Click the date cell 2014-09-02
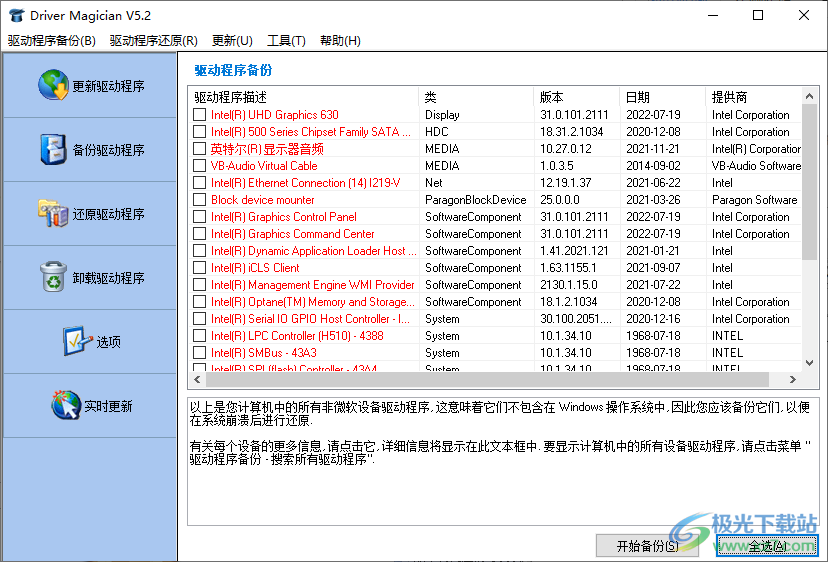The width and height of the screenshot is (828, 562). click(653, 165)
